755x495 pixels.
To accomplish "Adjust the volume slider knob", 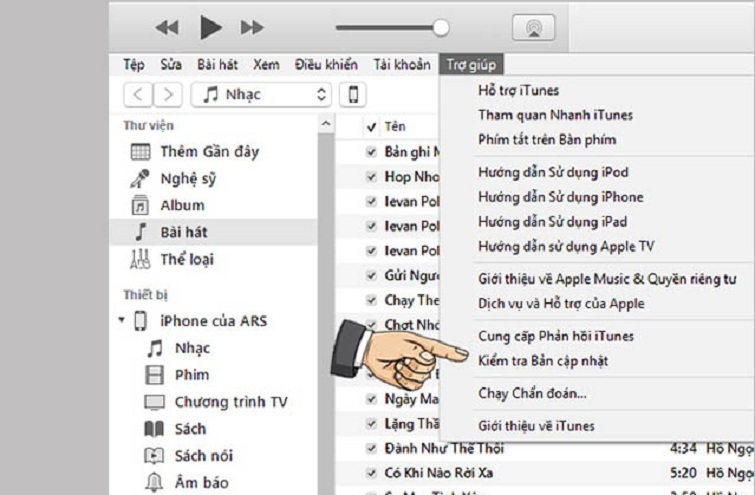I will [441, 28].
